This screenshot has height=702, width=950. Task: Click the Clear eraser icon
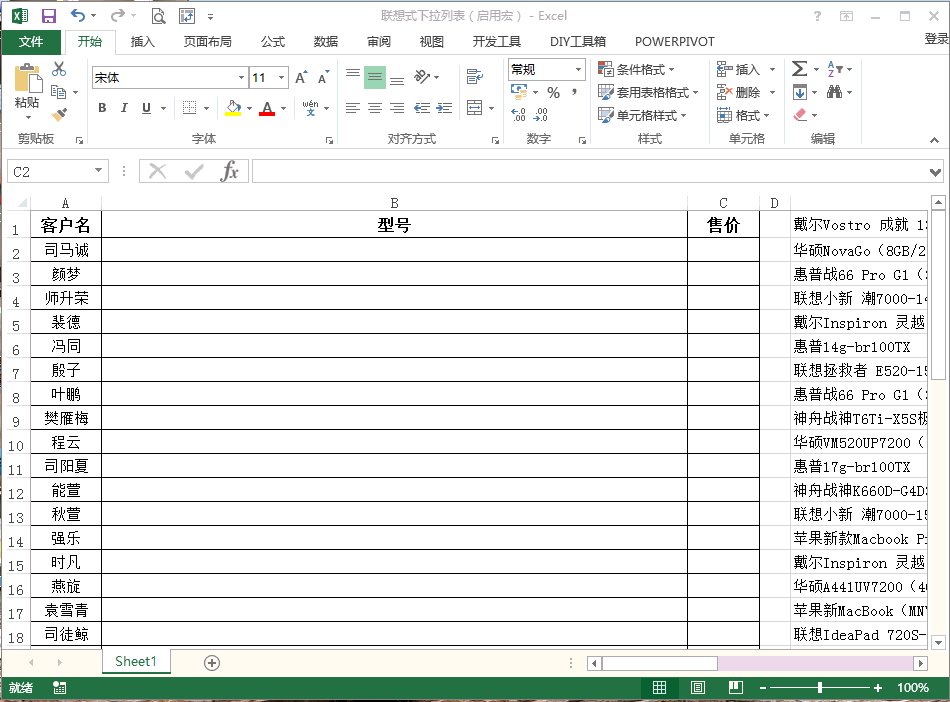800,114
